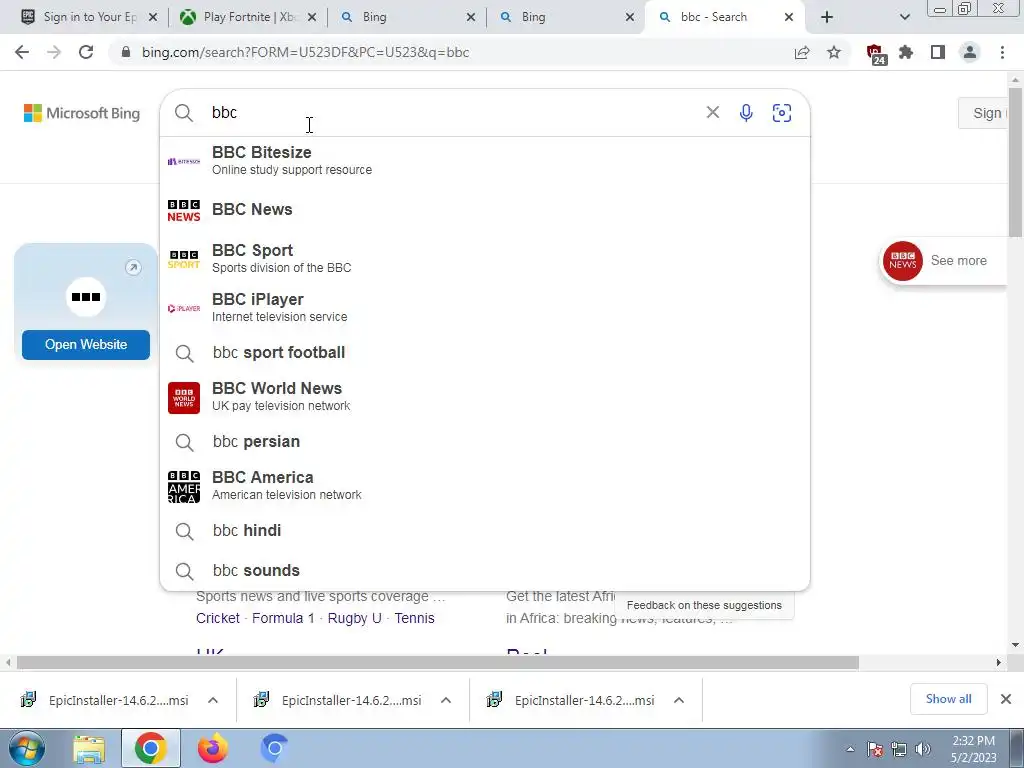Clear the Bing search box text
Screen dimensions: 1024x768
[712, 112]
